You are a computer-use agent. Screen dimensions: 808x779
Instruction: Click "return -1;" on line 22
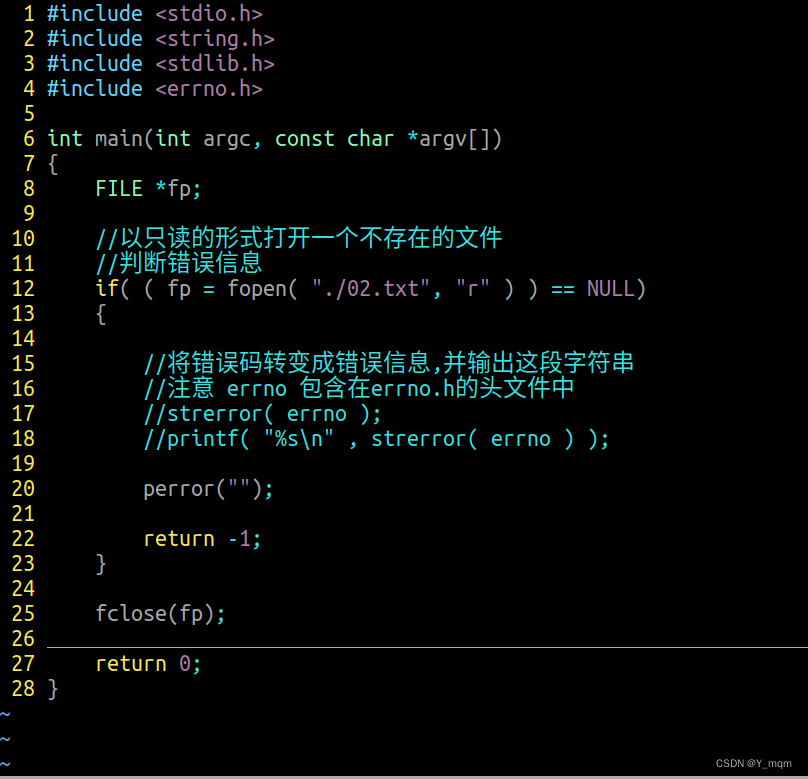[x=202, y=539]
